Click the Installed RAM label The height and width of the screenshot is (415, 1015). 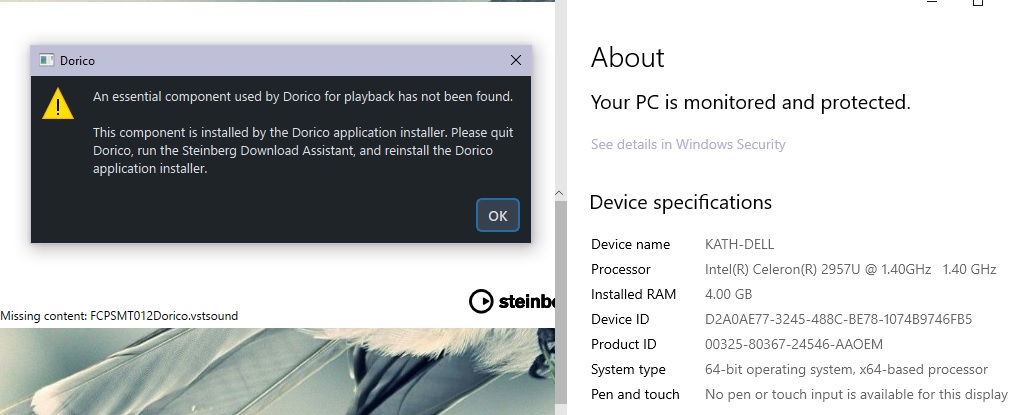tap(633, 295)
